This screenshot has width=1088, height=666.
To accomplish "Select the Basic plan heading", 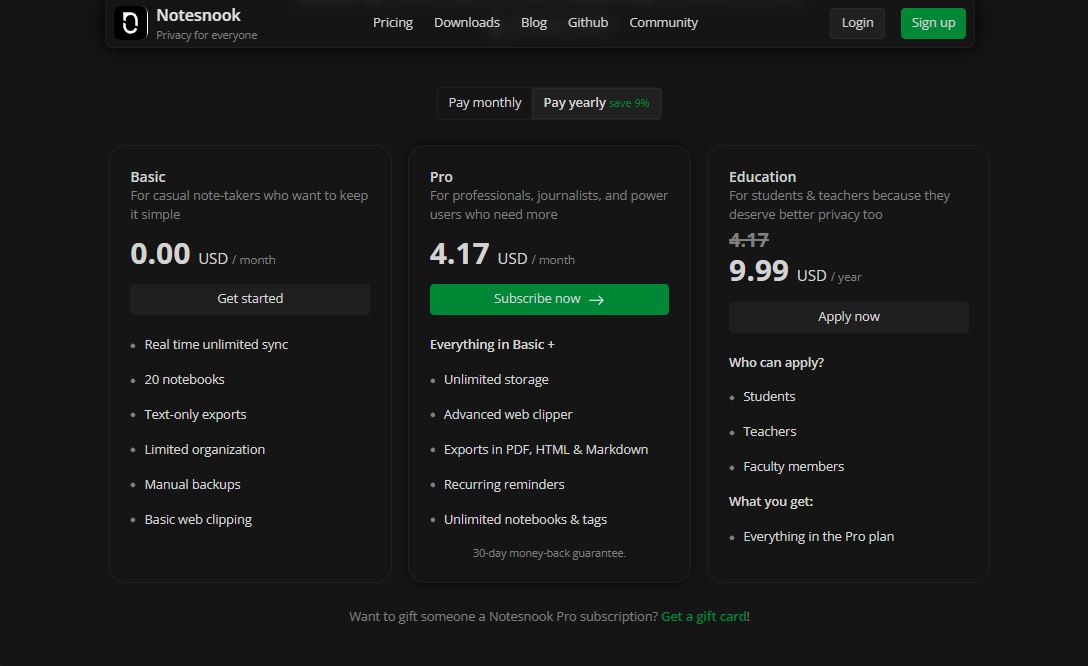I will 148,176.
